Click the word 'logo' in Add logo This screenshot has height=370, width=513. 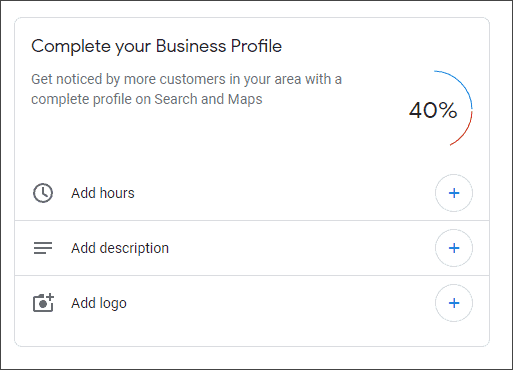(x=113, y=304)
